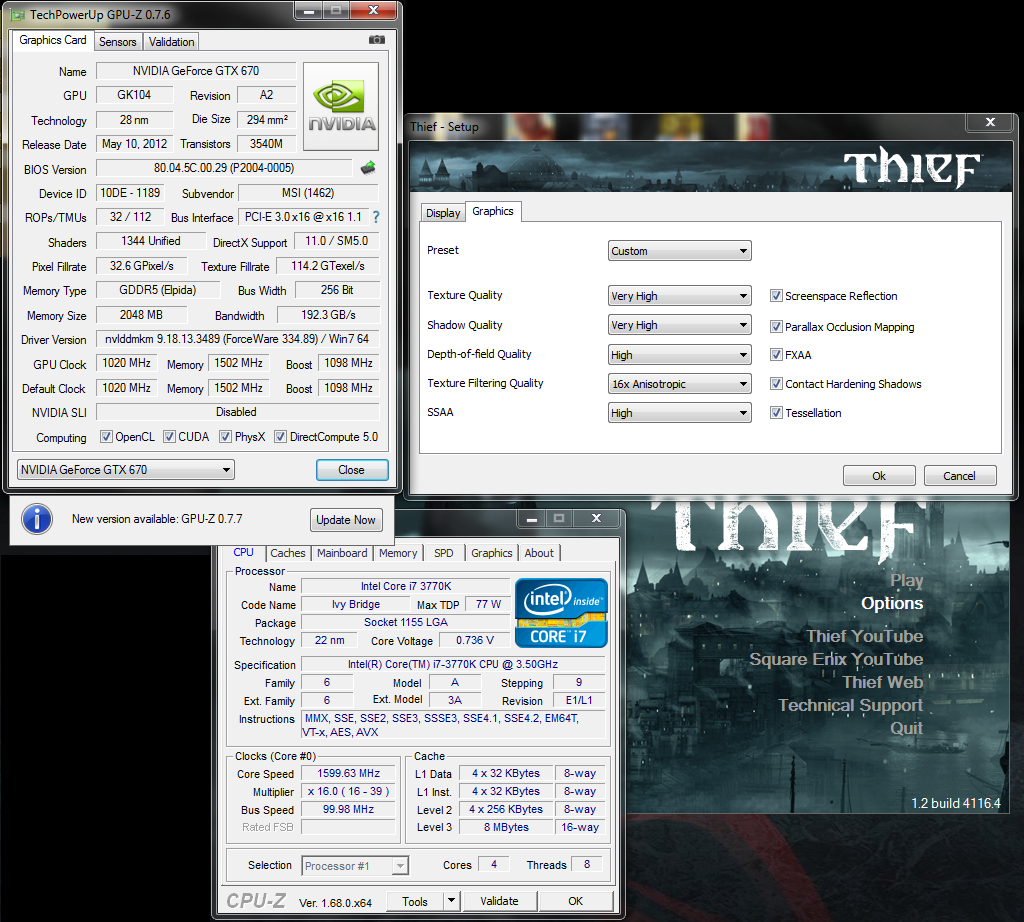Viewport: 1024px width, 922px height.
Task: Click the Tools button in CPU-Z
Action: pyautogui.click(x=415, y=901)
